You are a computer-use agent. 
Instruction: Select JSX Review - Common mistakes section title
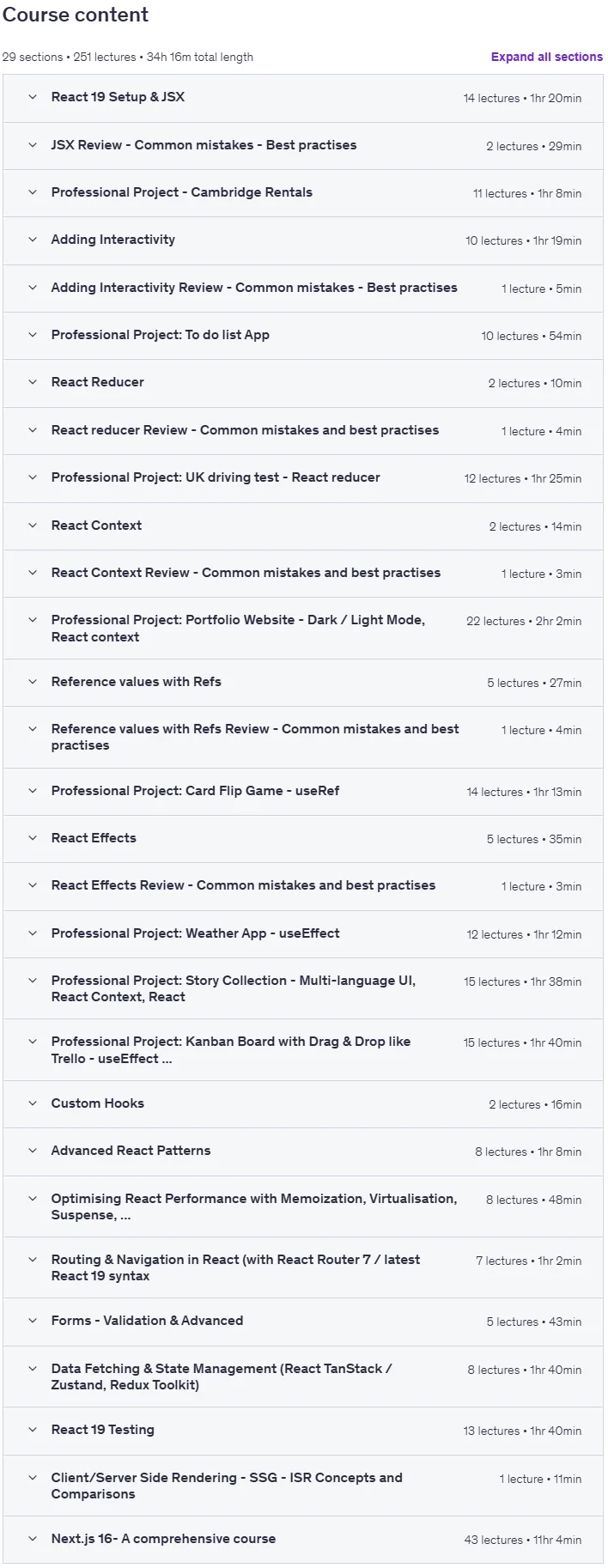204,145
